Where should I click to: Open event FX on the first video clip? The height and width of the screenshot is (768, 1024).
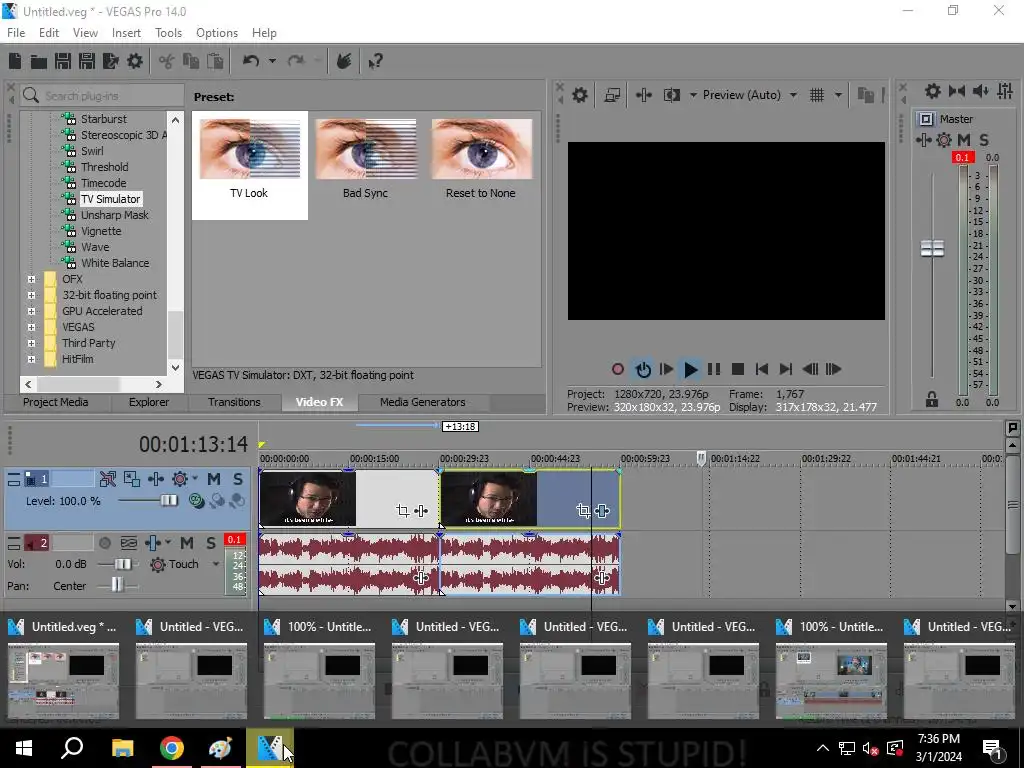[x=421, y=511]
